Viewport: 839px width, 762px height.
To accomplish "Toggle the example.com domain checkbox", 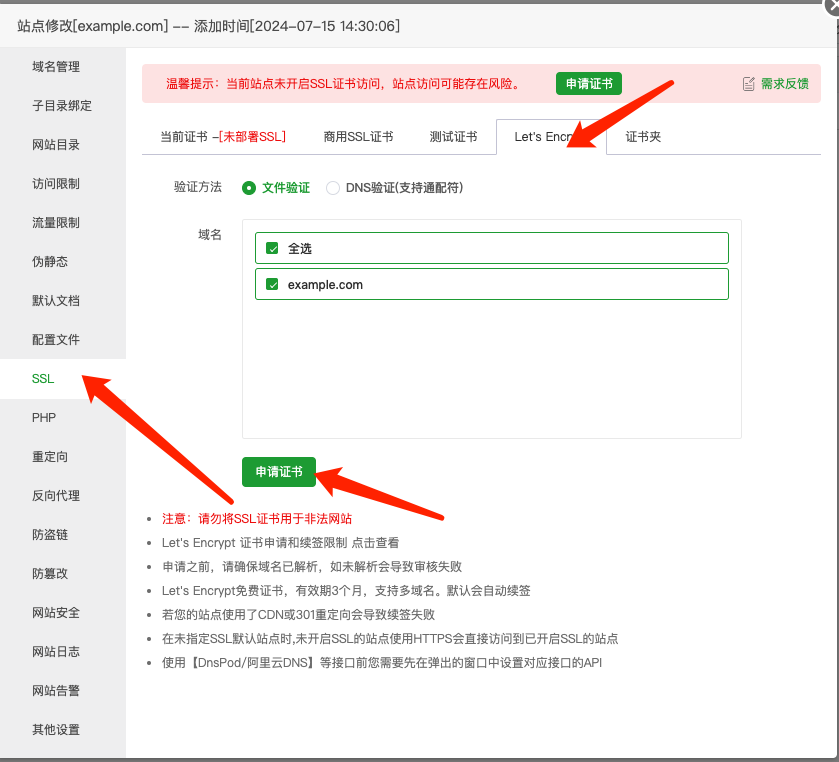I will point(272,284).
